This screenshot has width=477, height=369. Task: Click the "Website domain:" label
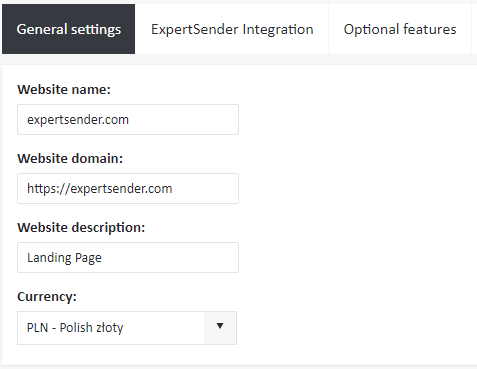click(x=70, y=158)
